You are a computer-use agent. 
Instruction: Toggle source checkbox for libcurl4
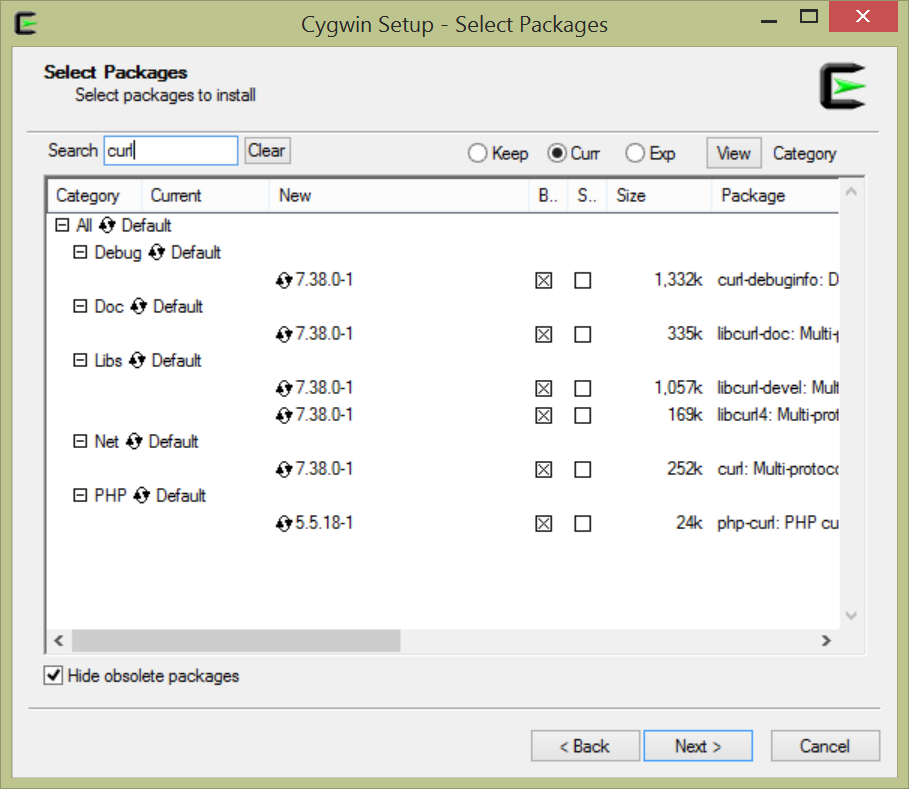coord(583,416)
